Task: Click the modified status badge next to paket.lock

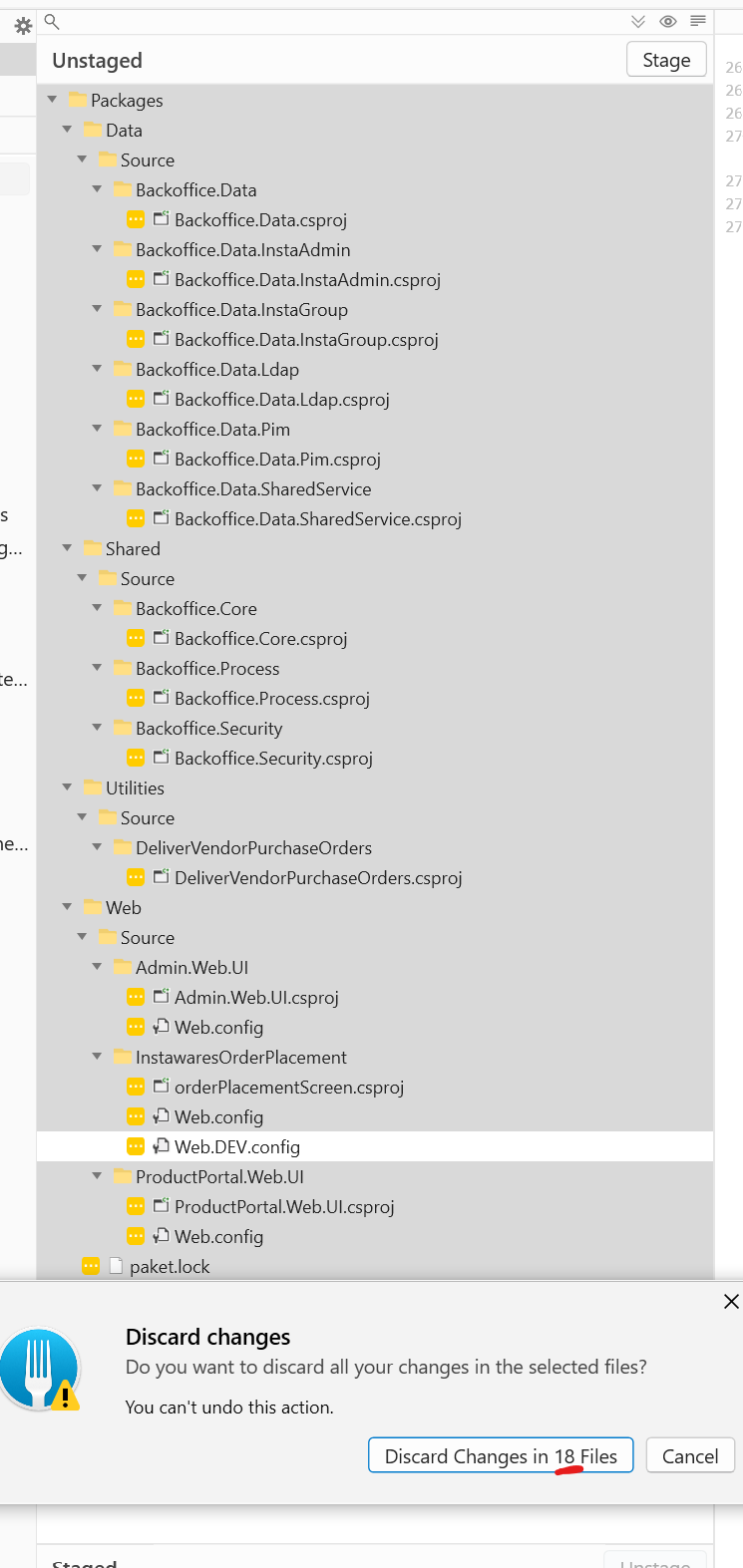Action: pyautogui.click(x=90, y=1266)
